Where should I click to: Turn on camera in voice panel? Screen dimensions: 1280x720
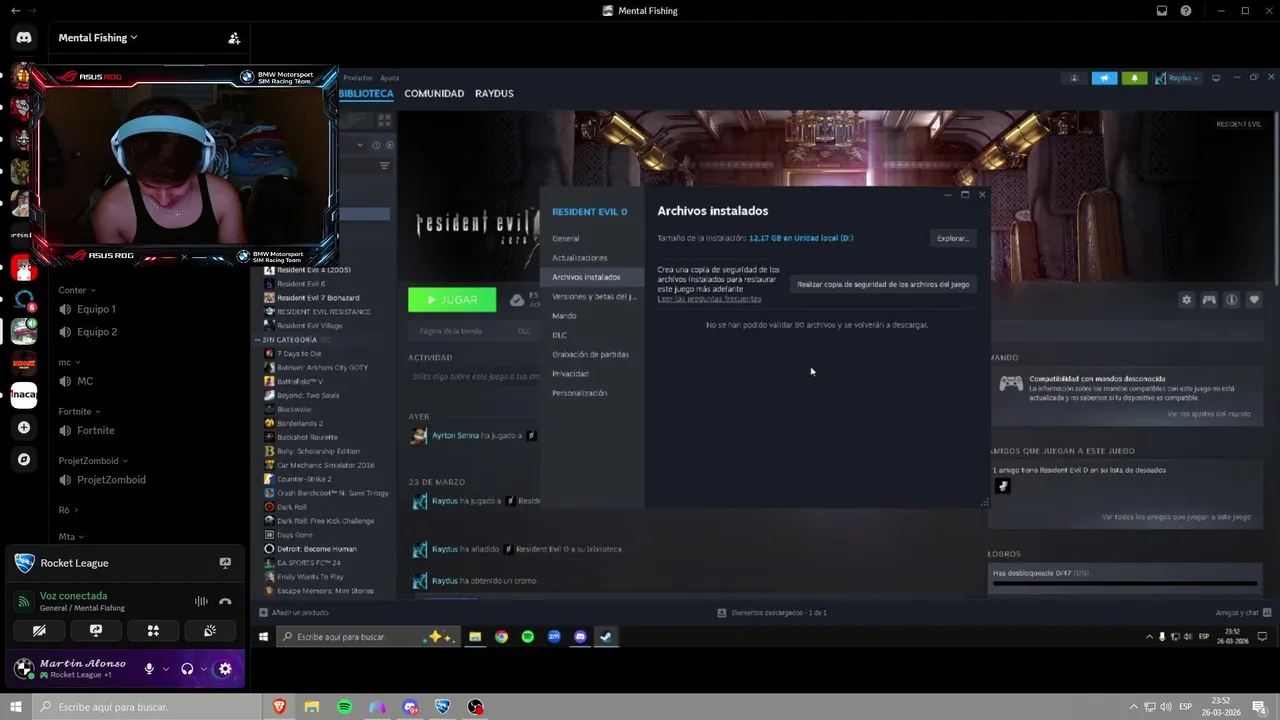point(39,631)
